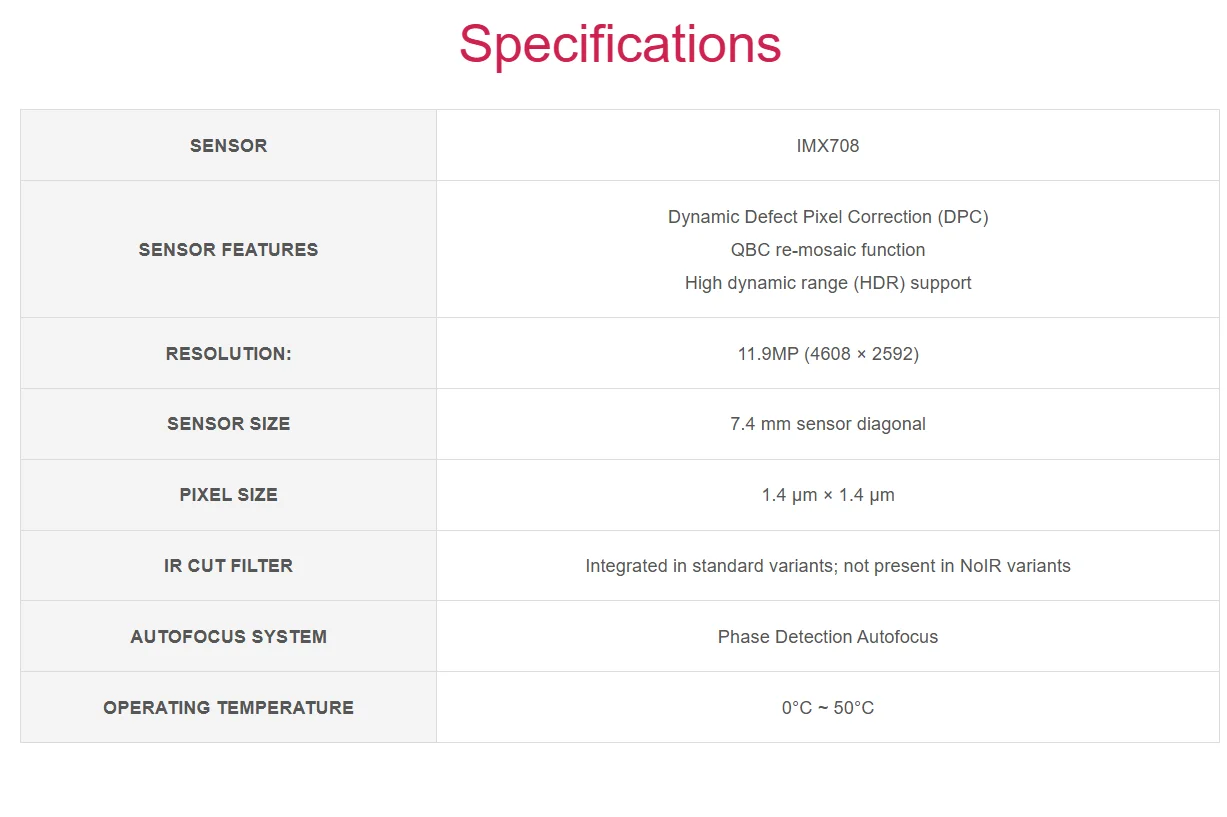Click the 0°C ~ 50°C temperature value
1227x817 pixels.
pyautogui.click(x=828, y=708)
